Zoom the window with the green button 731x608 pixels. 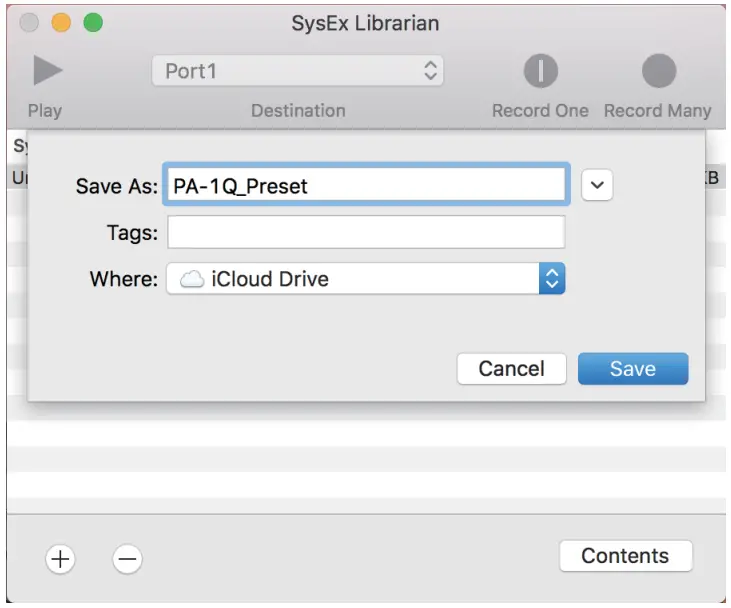92,23
